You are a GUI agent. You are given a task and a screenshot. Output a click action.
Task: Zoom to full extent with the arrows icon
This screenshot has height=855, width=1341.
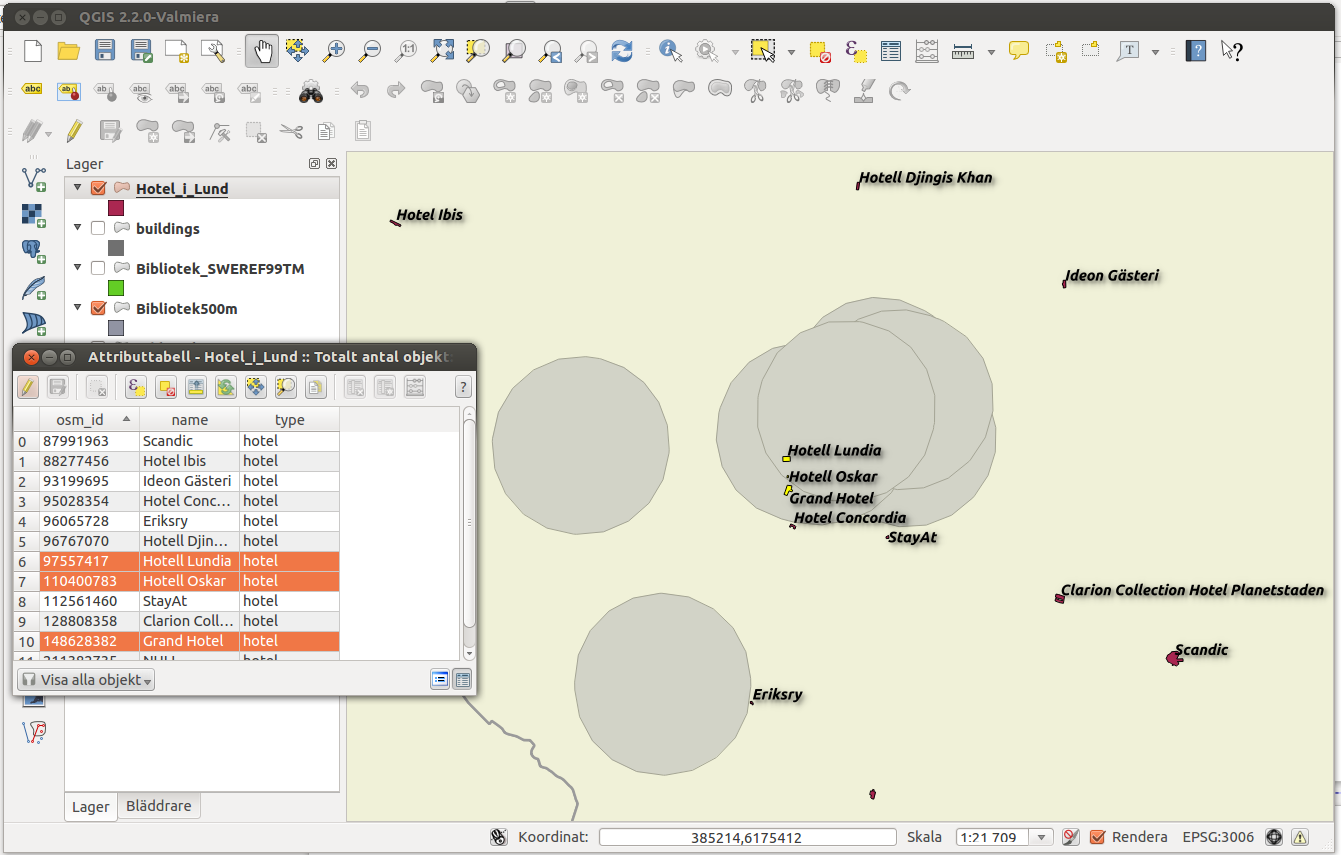[x=442, y=51]
